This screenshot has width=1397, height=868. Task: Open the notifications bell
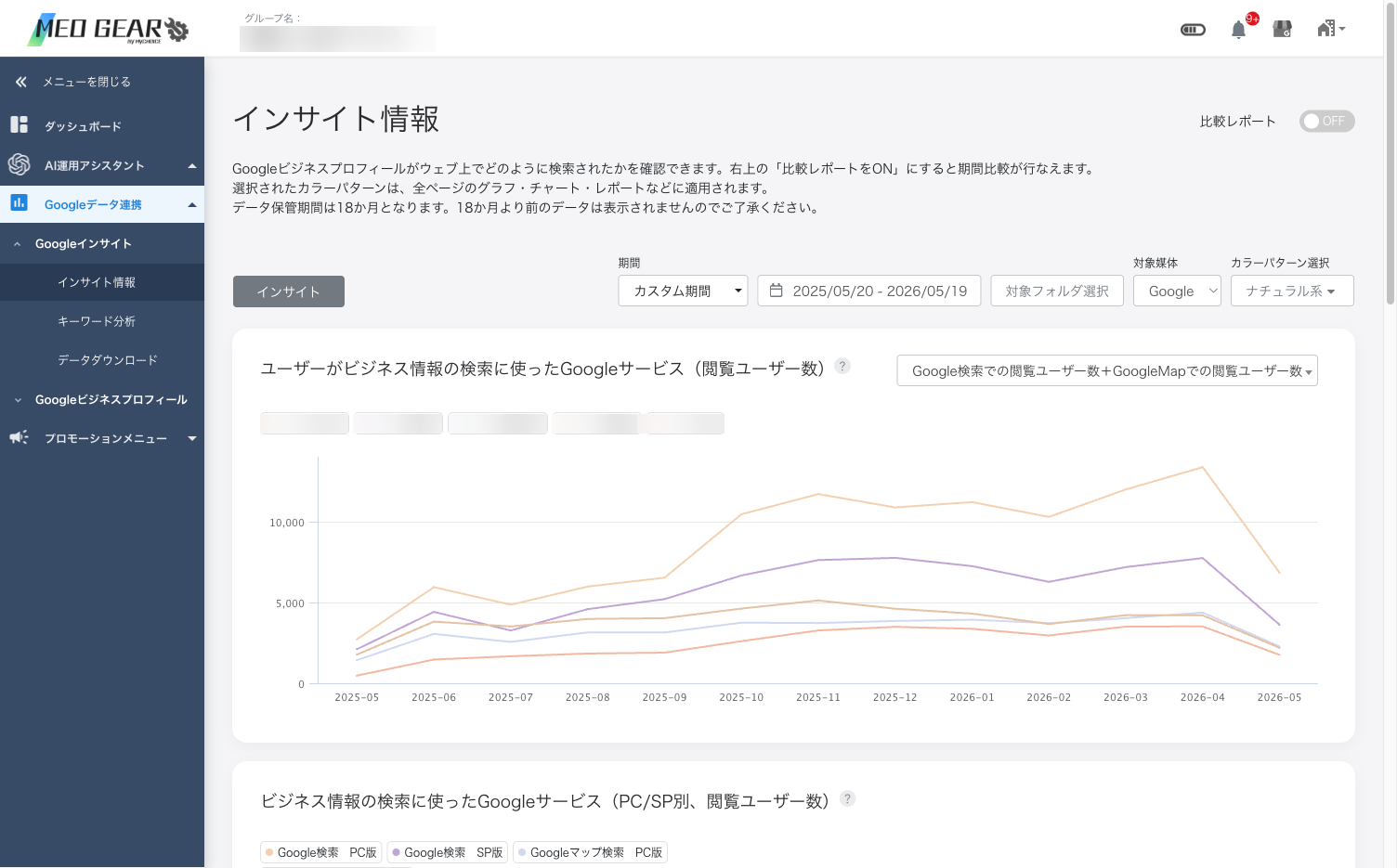point(1238,30)
